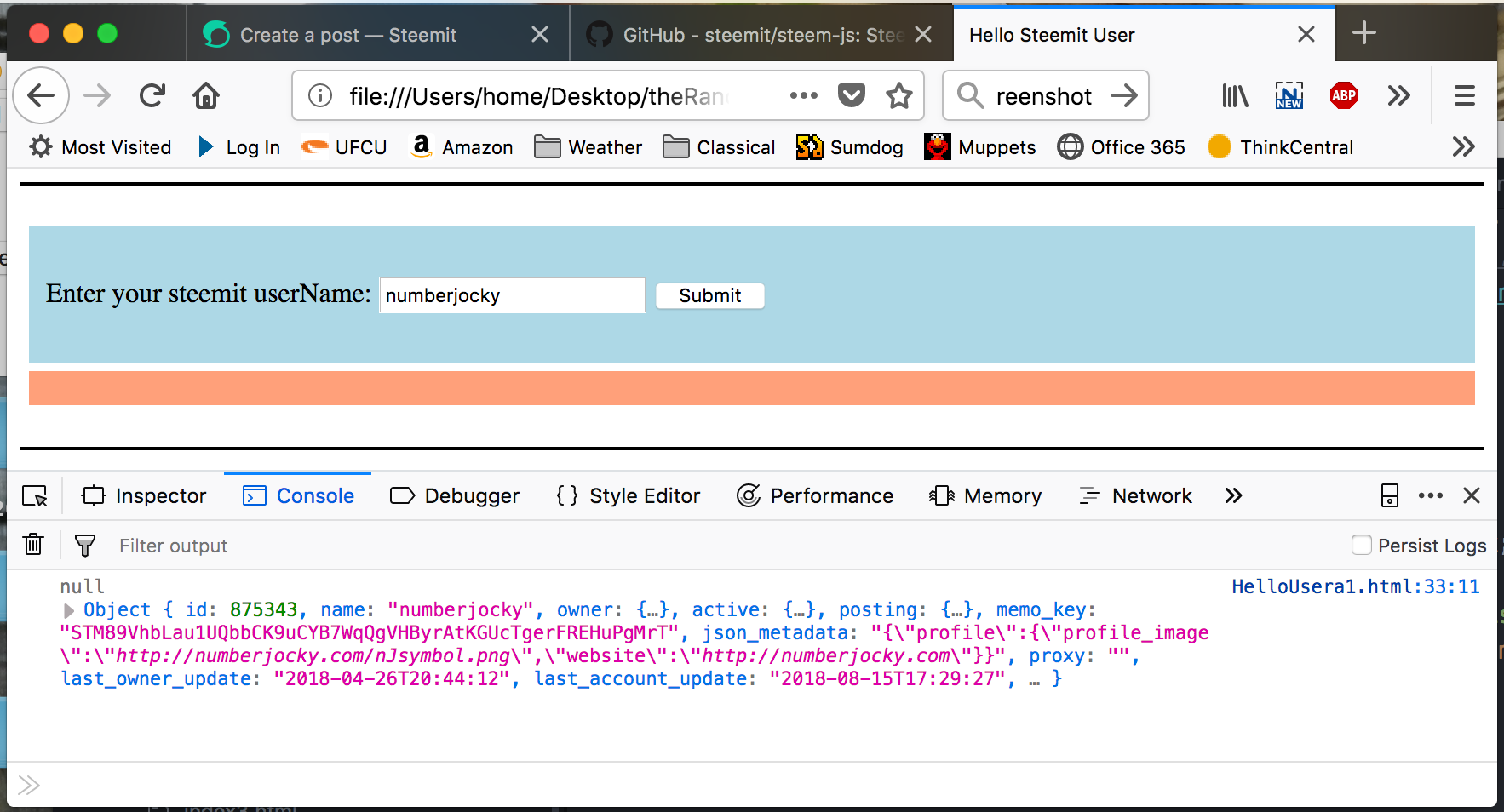
Task: Click the Submit button
Action: click(x=710, y=295)
